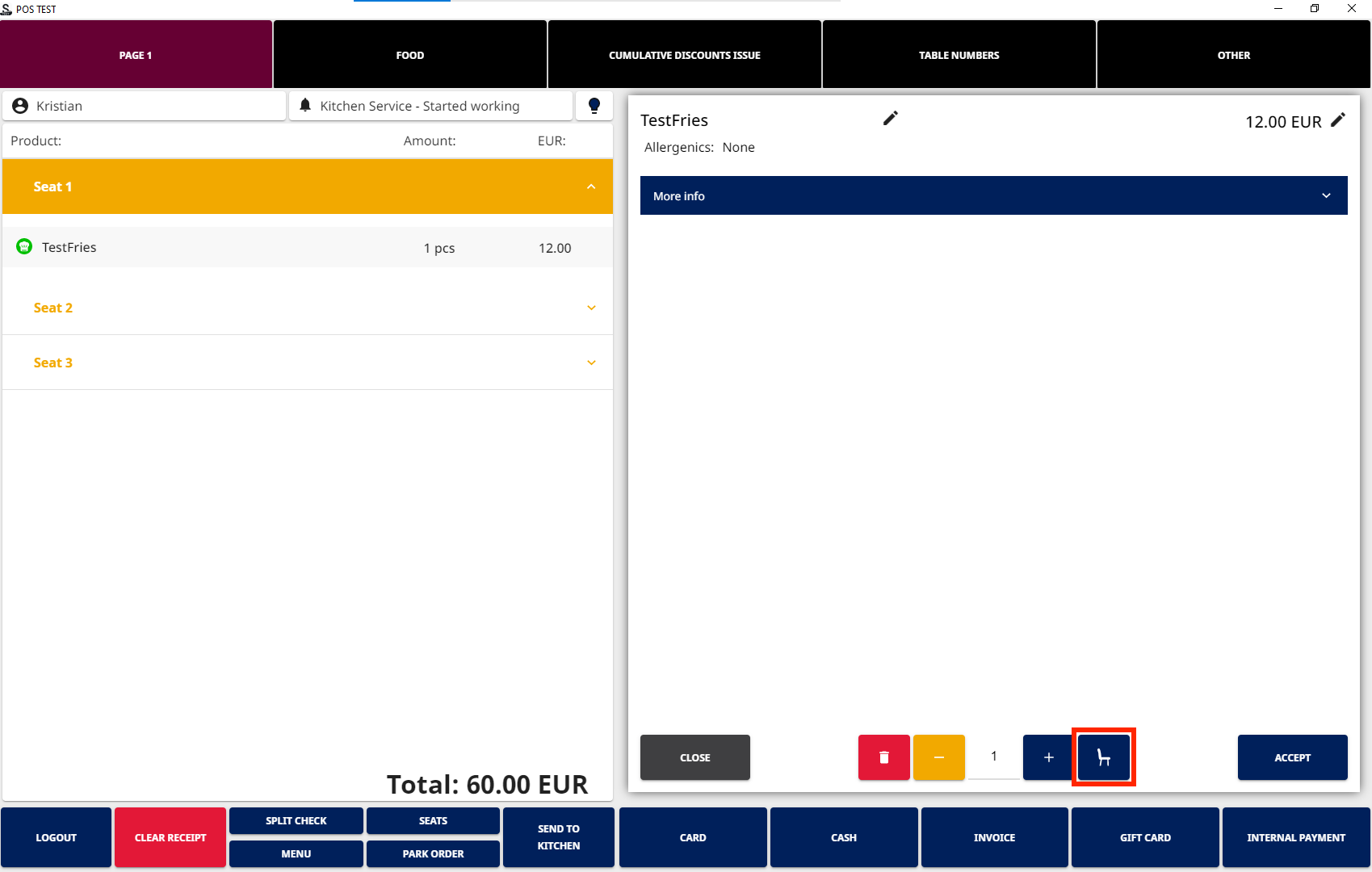
Task: Open the TABLE NUMBERS tab
Action: pyautogui.click(x=959, y=55)
